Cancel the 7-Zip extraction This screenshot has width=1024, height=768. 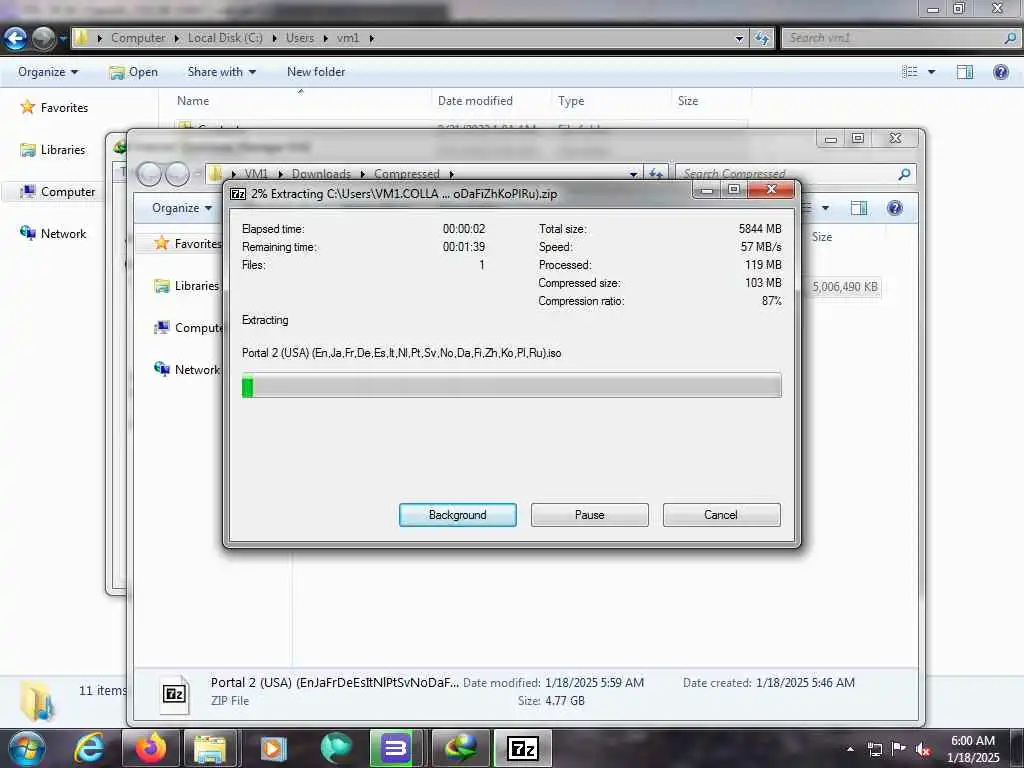(721, 515)
